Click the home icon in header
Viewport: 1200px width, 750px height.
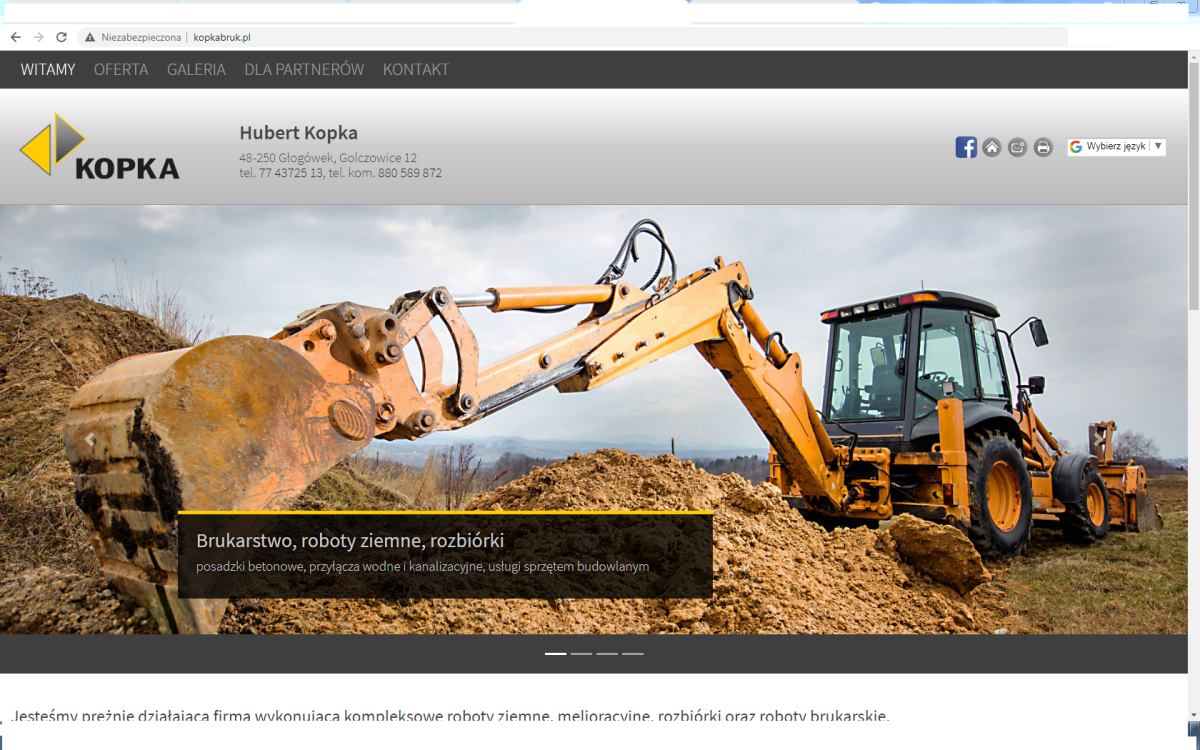[x=992, y=147]
